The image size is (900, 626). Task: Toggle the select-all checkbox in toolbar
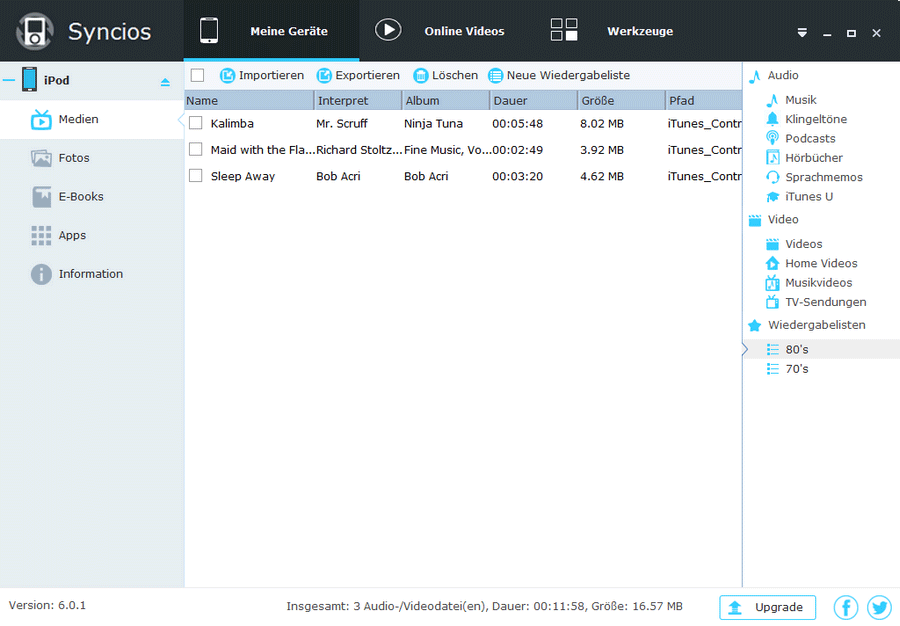coord(197,75)
